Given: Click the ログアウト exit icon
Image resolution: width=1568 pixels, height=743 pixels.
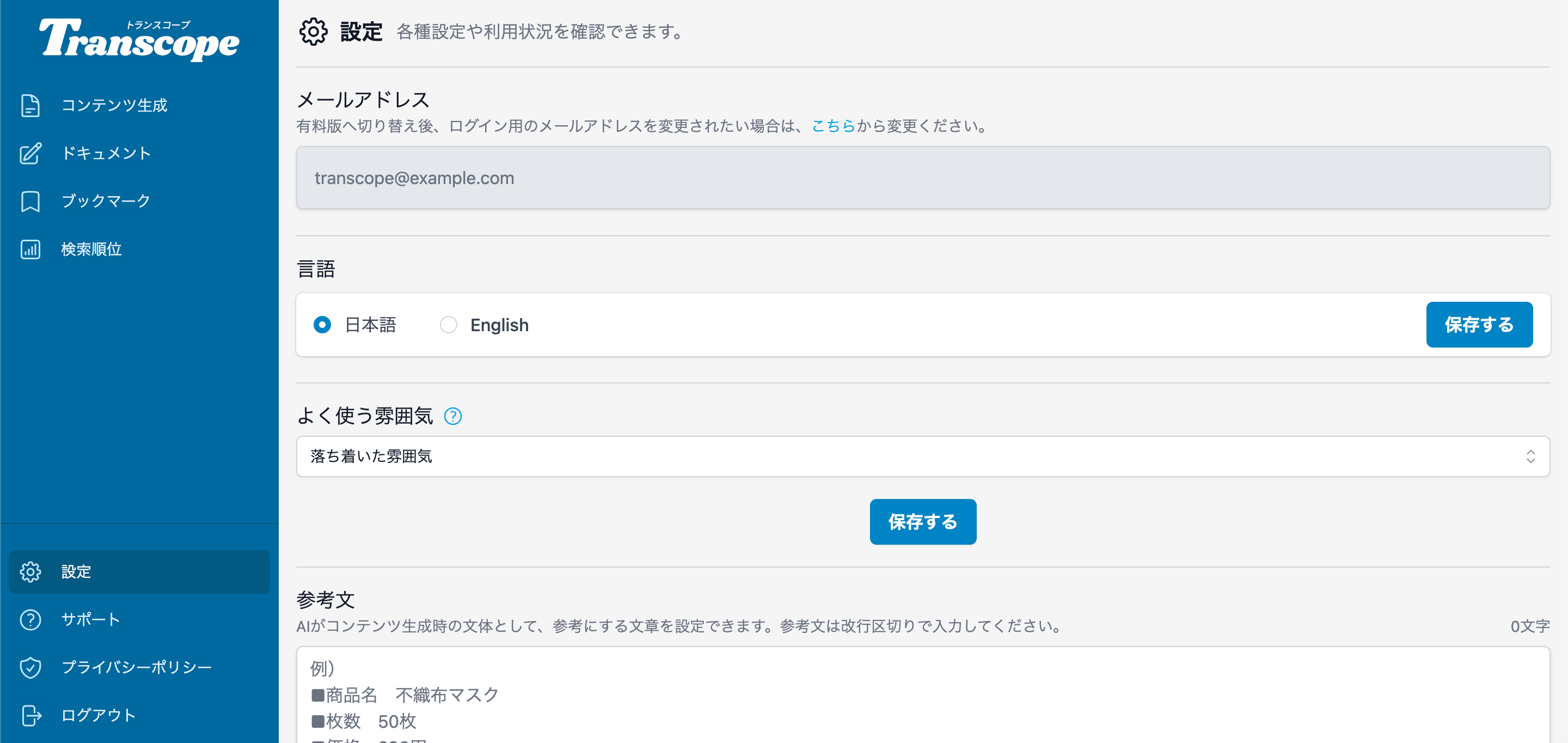Looking at the screenshot, I should pyautogui.click(x=30, y=715).
